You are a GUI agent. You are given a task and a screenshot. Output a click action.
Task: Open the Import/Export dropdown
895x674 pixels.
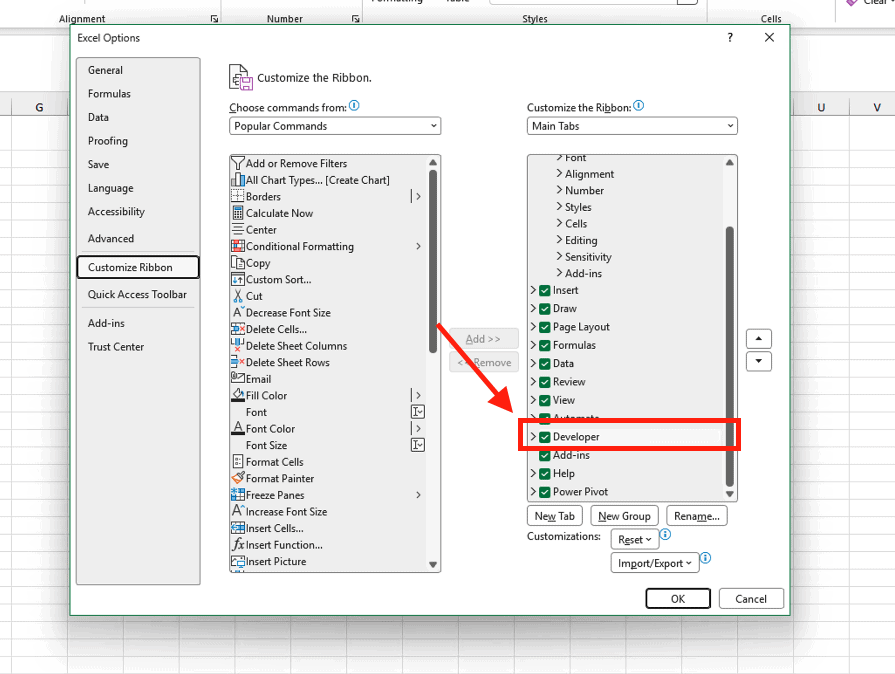(x=655, y=563)
